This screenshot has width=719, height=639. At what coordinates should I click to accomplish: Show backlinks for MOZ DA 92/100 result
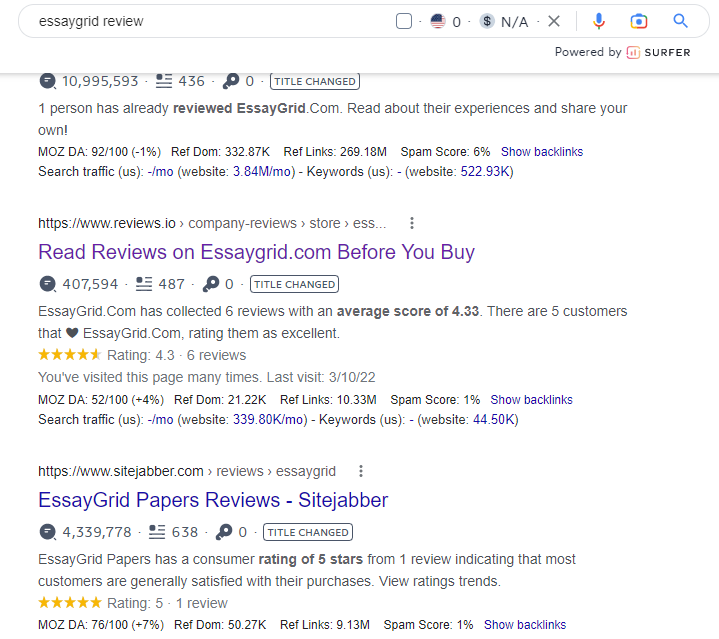point(542,152)
